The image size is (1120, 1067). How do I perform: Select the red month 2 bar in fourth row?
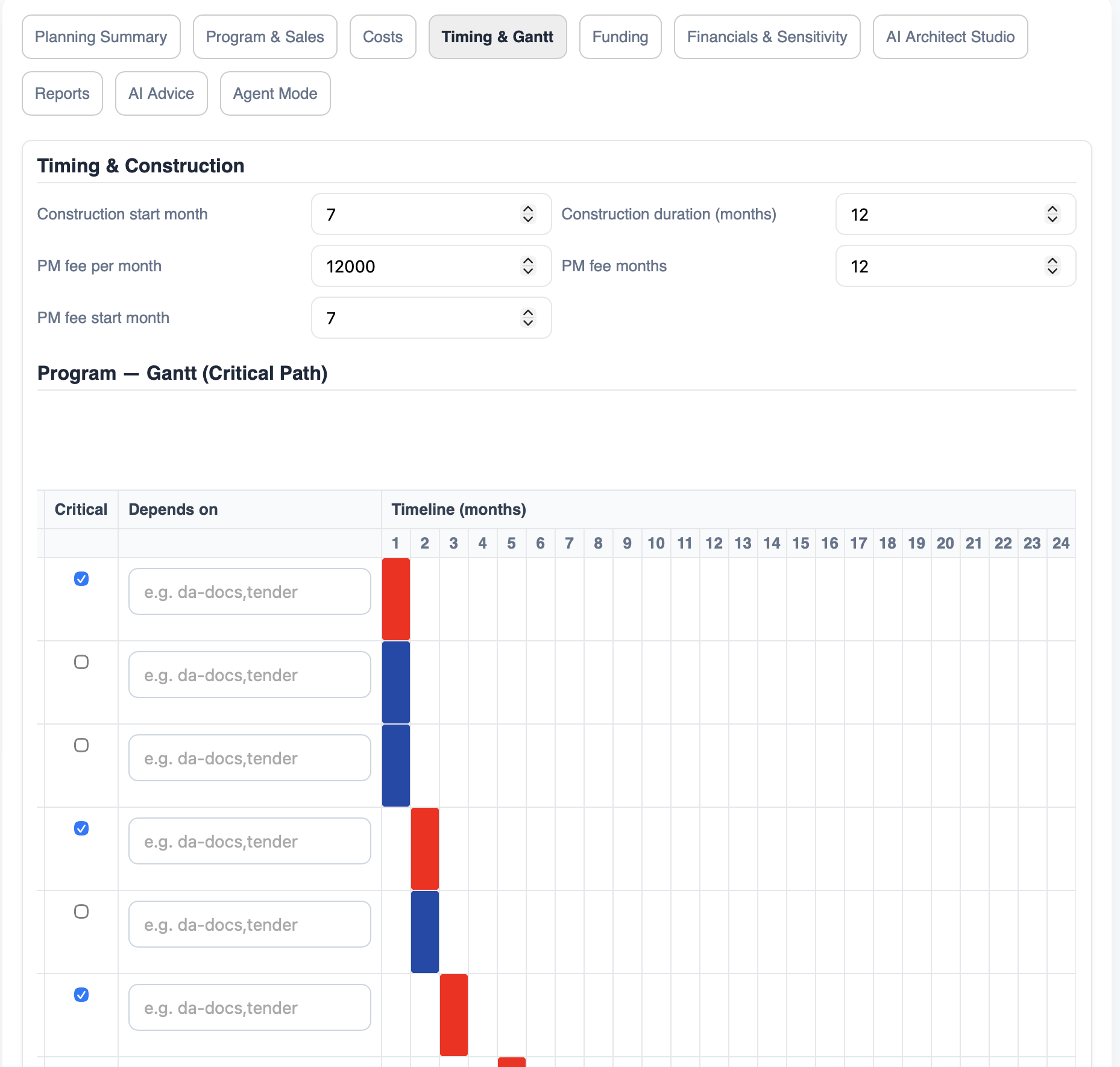[x=425, y=849]
